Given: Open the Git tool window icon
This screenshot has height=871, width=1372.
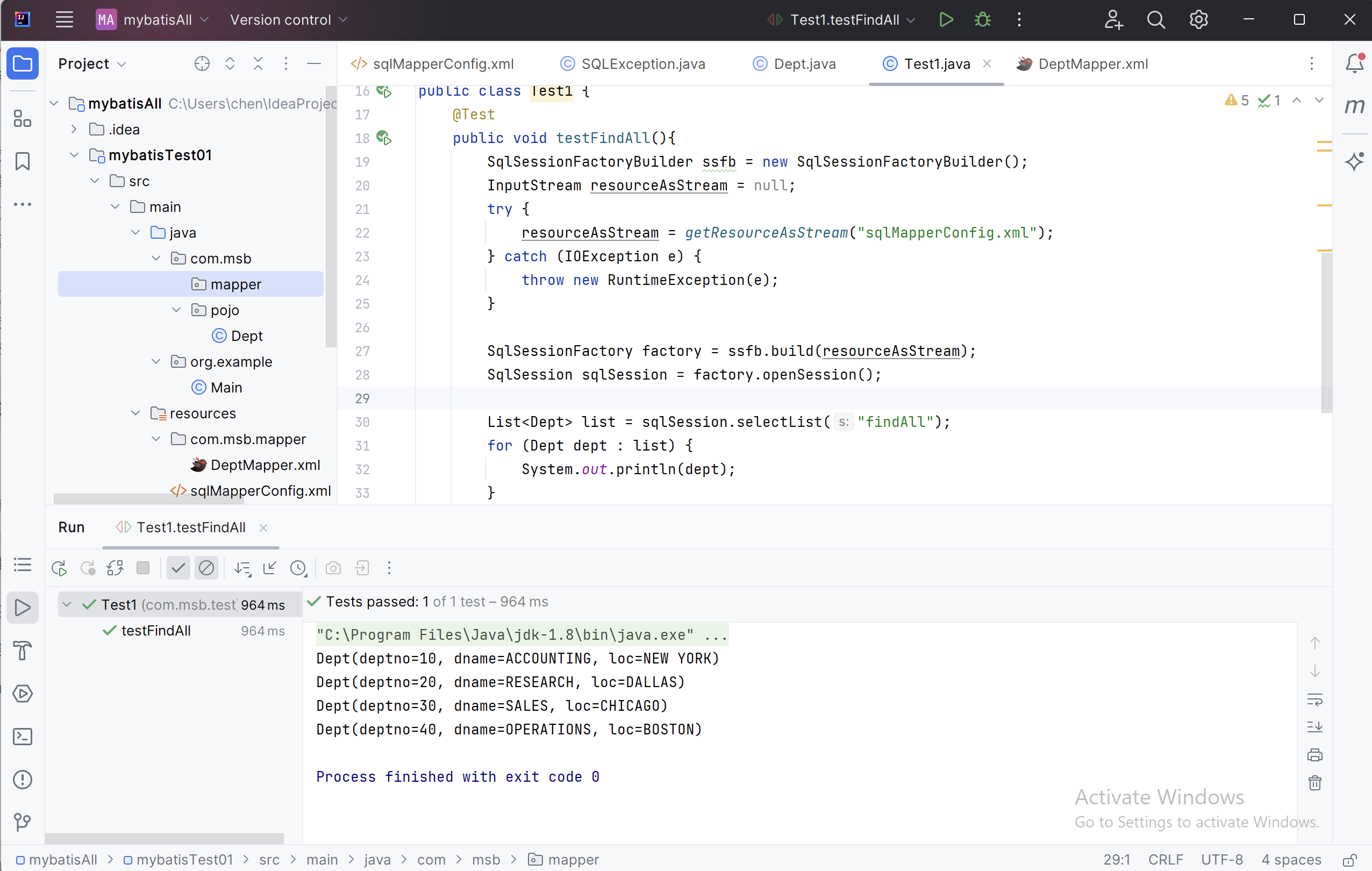Looking at the screenshot, I should [22, 822].
